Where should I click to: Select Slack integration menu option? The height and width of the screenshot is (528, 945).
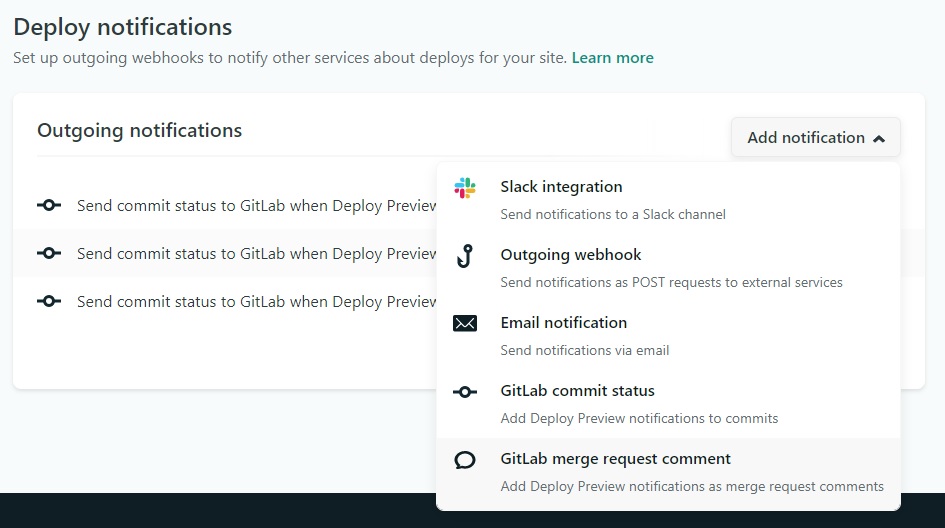(668, 199)
